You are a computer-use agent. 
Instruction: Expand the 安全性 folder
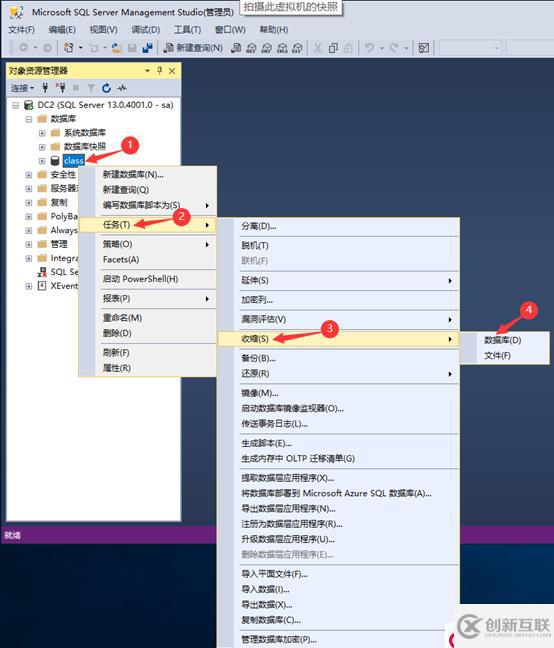coord(29,175)
